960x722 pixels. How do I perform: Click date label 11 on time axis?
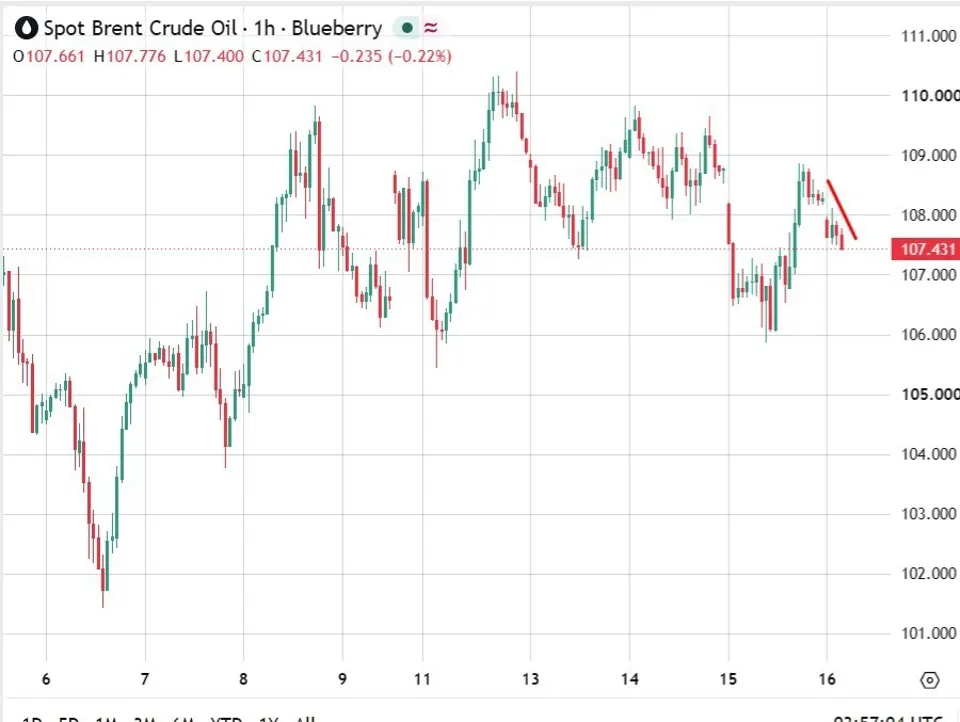click(x=422, y=679)
